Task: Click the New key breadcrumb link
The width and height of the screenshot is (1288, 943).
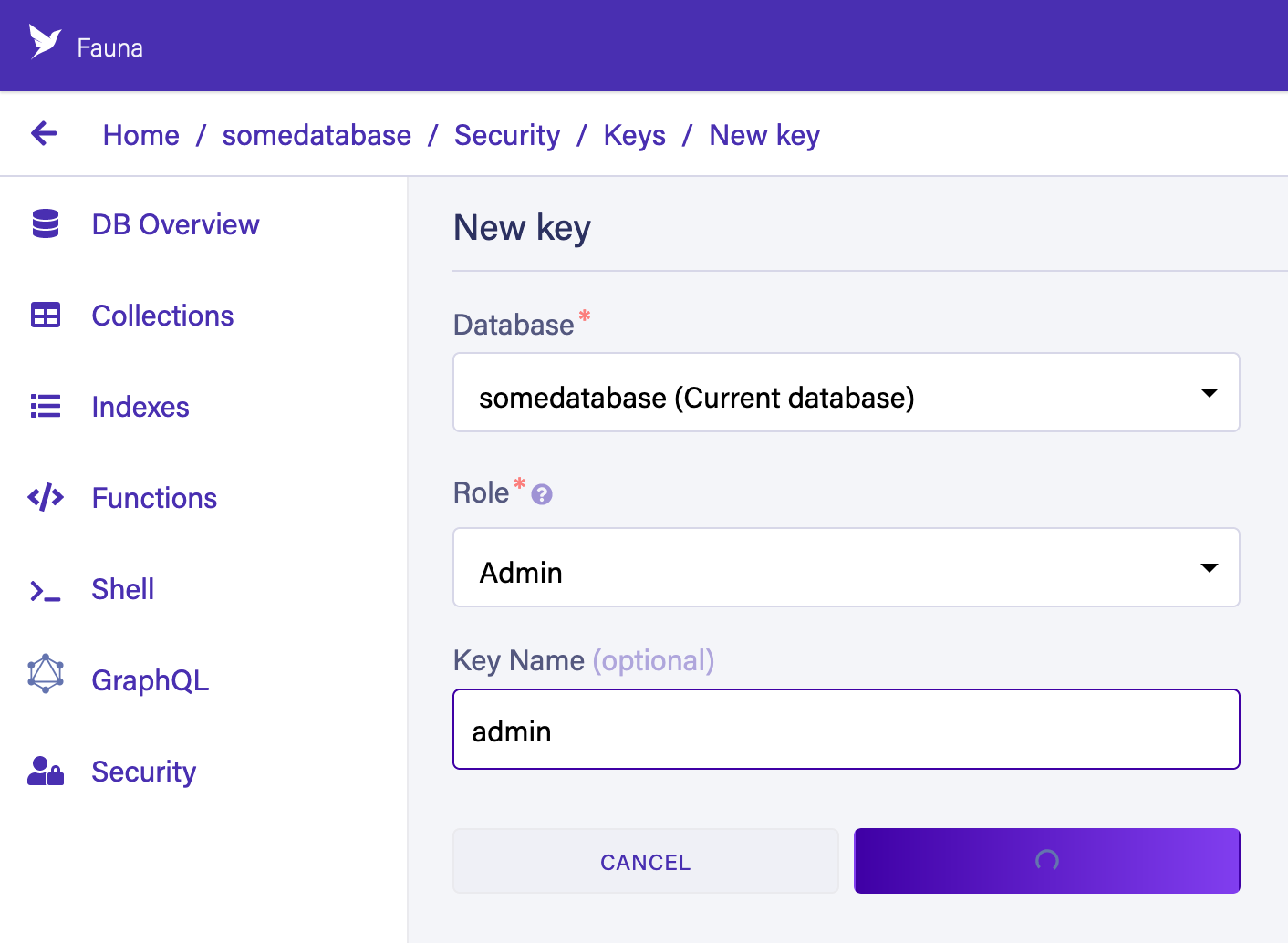Action: [764, 135]
